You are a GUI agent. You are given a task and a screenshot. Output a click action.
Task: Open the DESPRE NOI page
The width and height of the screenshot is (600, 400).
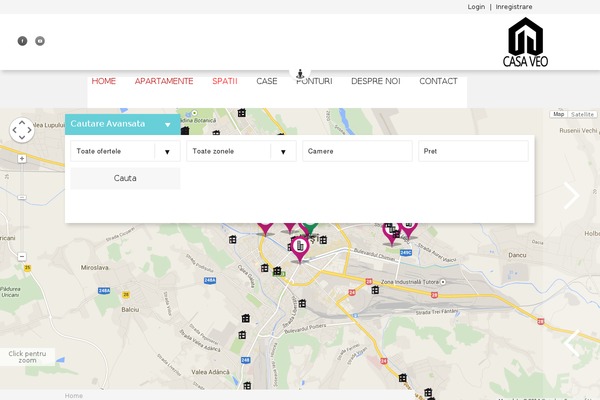click(376, 81)
